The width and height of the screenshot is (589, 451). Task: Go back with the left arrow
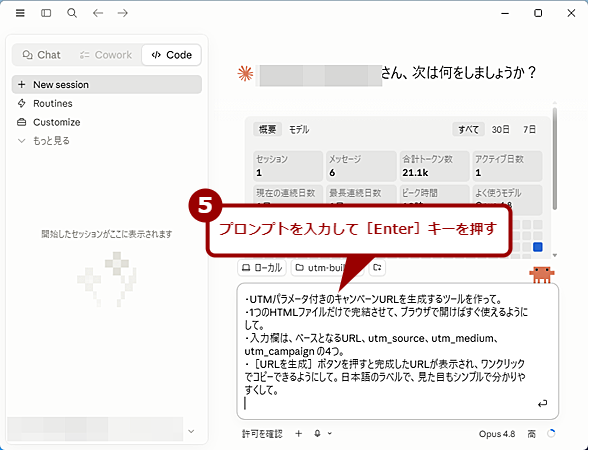click(98, 13)
